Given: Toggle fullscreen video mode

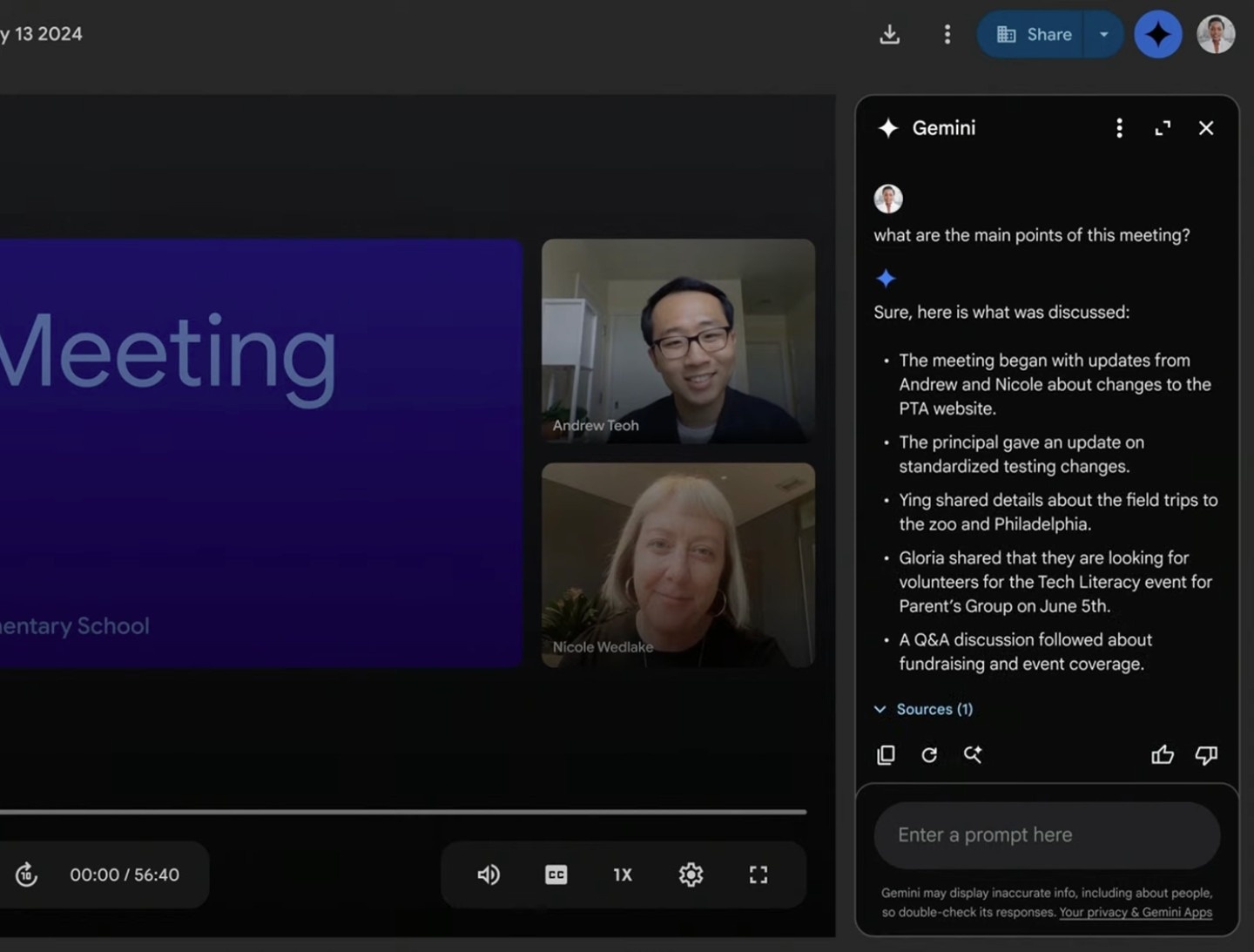Looking at the screenshot, I should 758,874.
